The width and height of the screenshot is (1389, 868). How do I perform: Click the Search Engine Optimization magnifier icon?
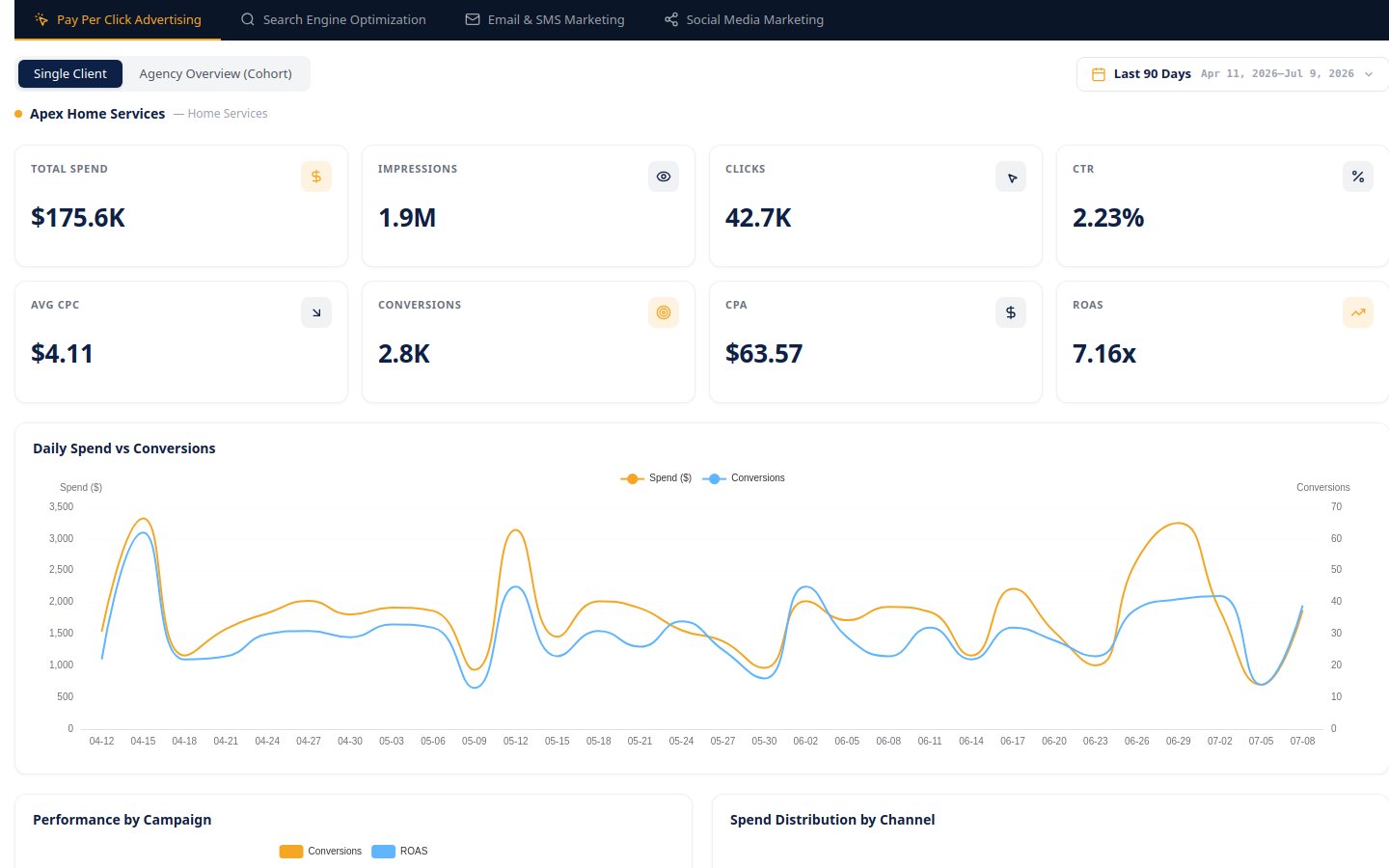coord(248,19)
